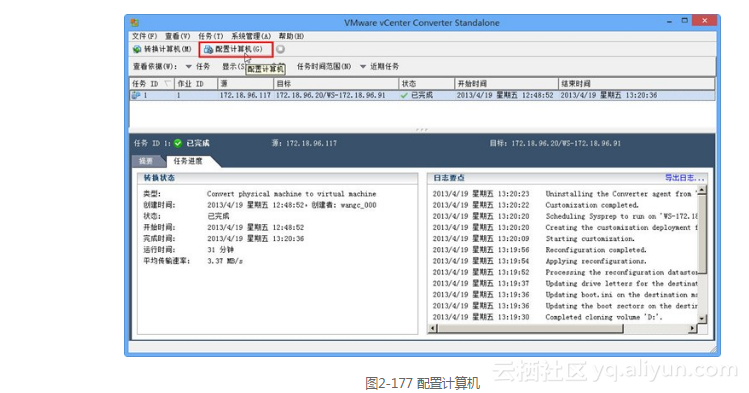Click log panel scroll right arrow
This screenshot has height=393, width=749.
692,329
